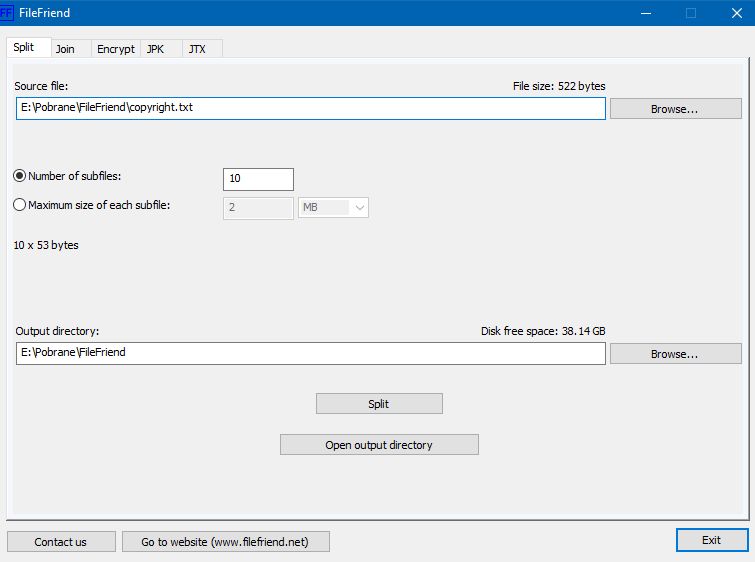Switch to the Encrypt tab

coord(116,49)
